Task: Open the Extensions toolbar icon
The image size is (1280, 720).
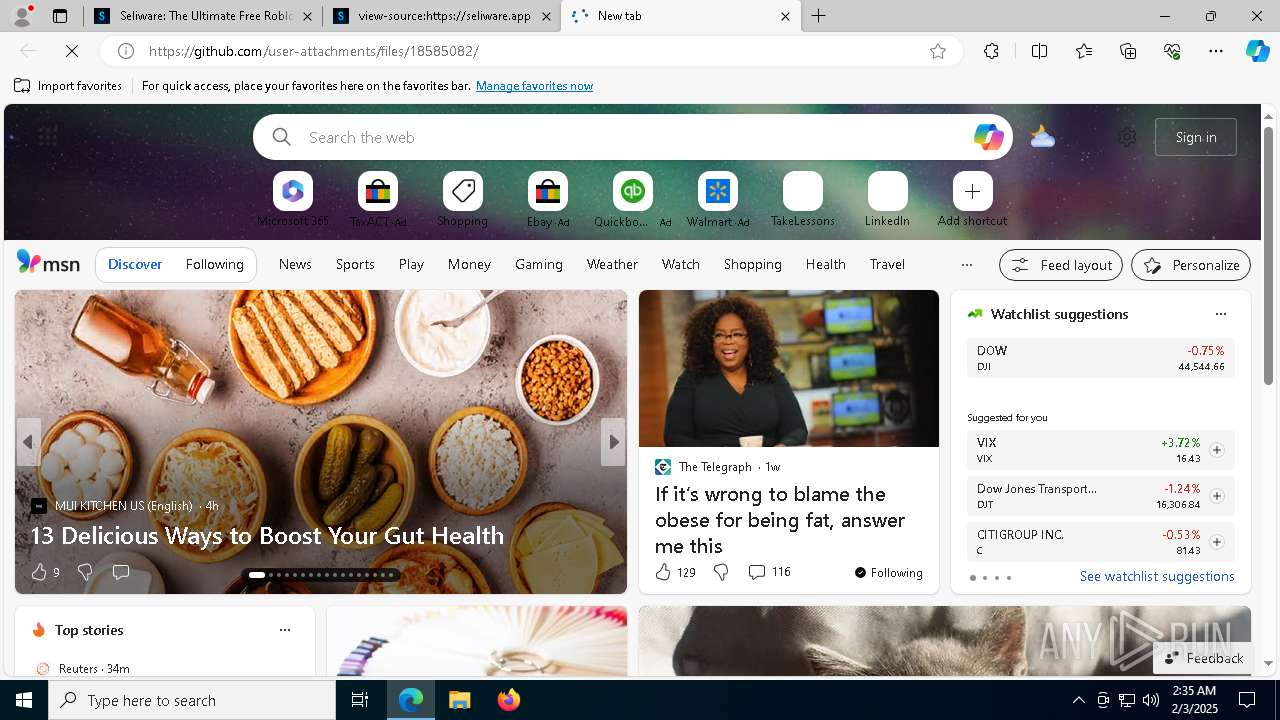Action: tap(991, 51)
